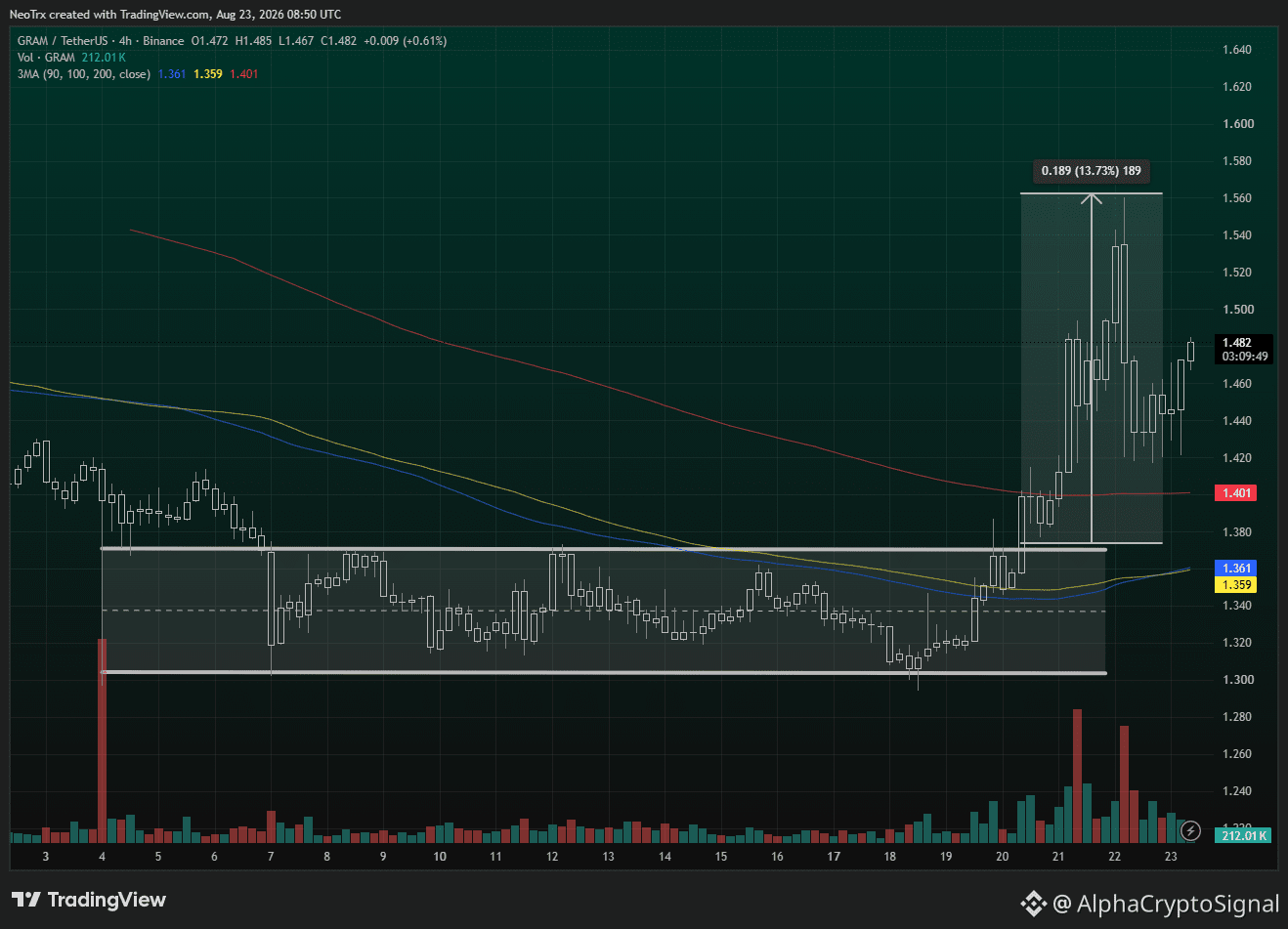The height and width of the screenshot is (929, 1288).
Task: Click the '1.280' price axis label
Action: (x=1237, y=717)
